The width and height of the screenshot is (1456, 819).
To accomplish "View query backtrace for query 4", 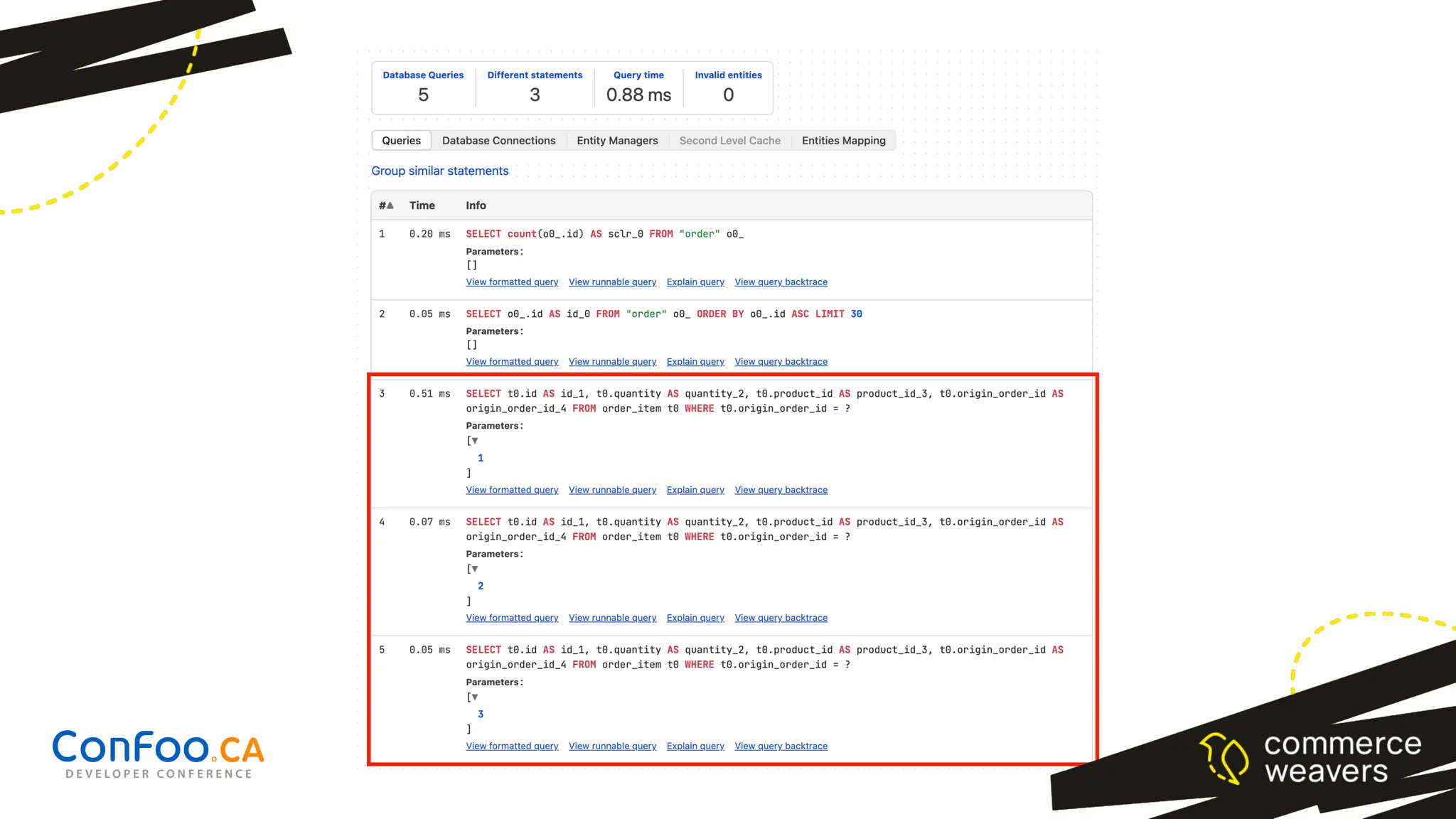I will pyautogui.click(x=781, y=618).
